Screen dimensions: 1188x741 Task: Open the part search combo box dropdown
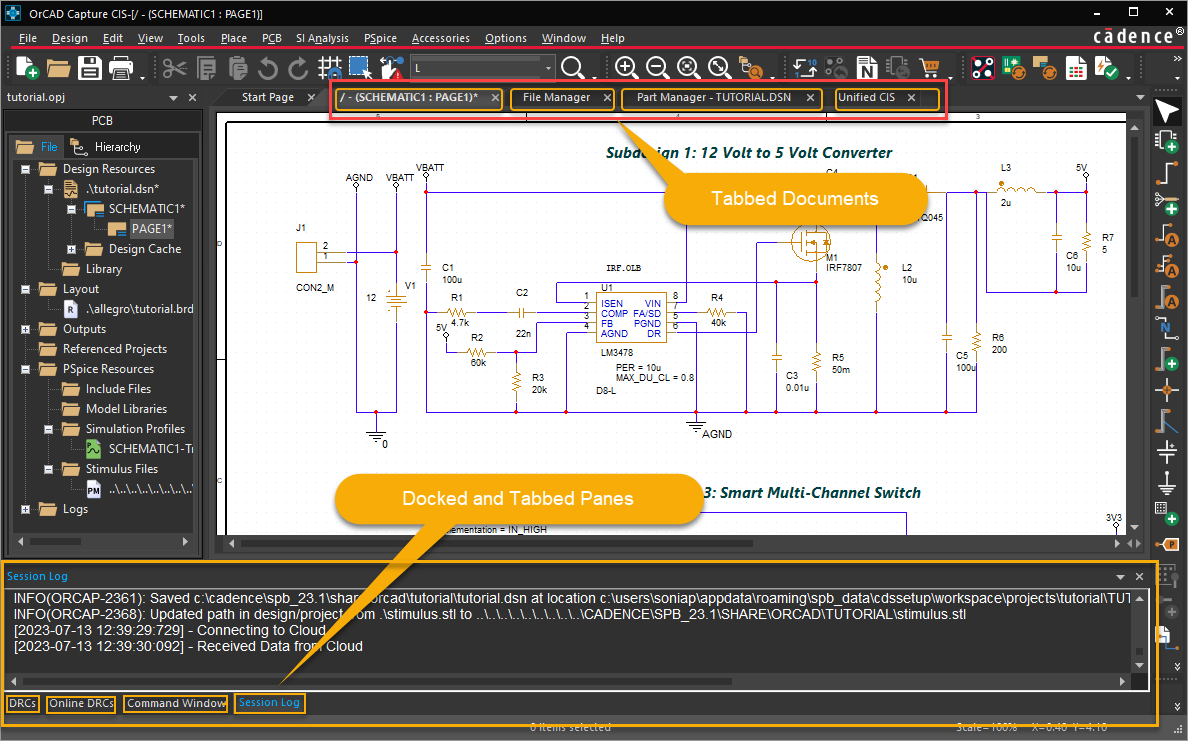tap(548, 68)
